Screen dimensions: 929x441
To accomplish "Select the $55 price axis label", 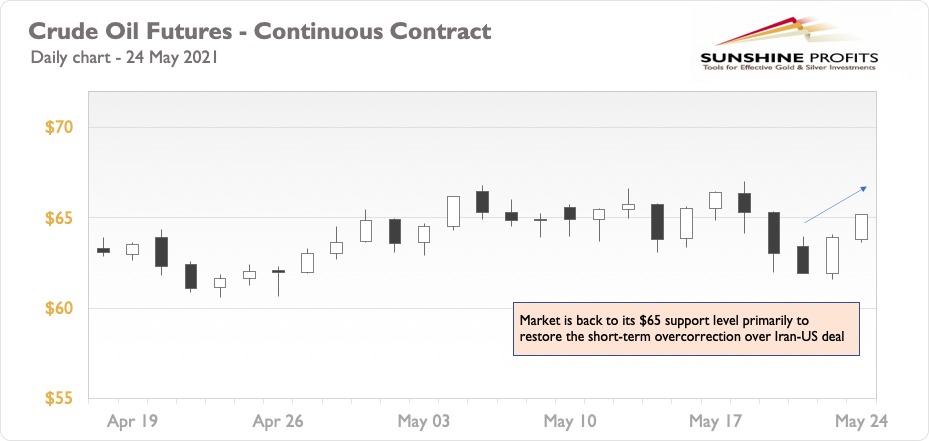I will click(58, 398).
